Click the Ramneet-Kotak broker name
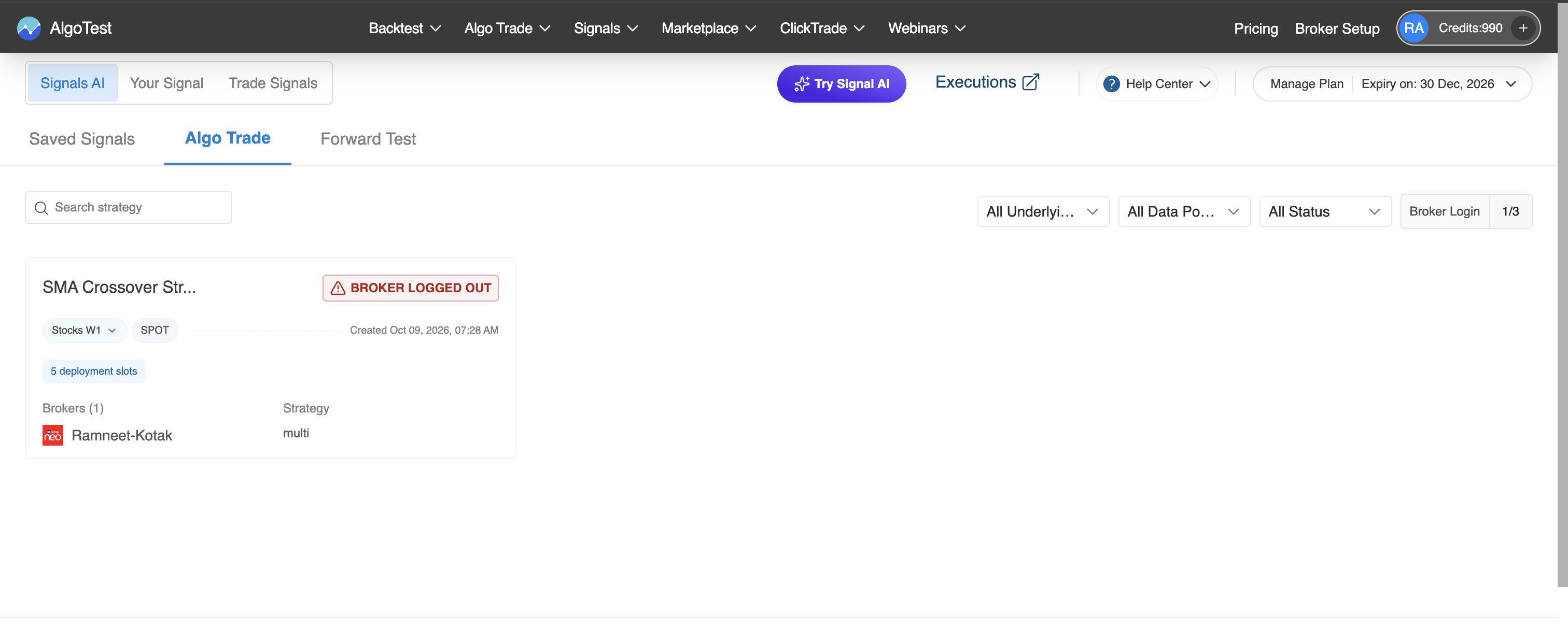 (x=122, y=435)
